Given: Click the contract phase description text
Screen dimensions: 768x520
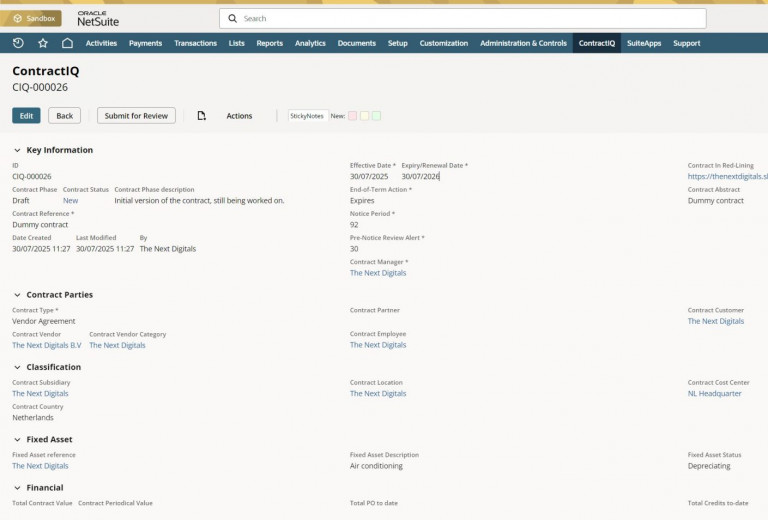Looking at the screenshot, I should [199, 201].
